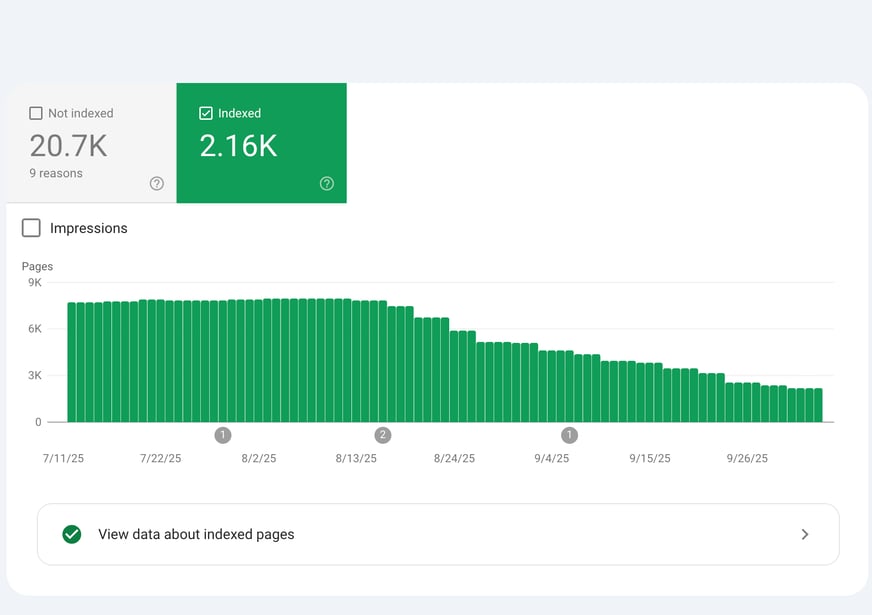Click the 7/22/25 date label
This screenshot has height=615, width=872.
tap(161, 459)
